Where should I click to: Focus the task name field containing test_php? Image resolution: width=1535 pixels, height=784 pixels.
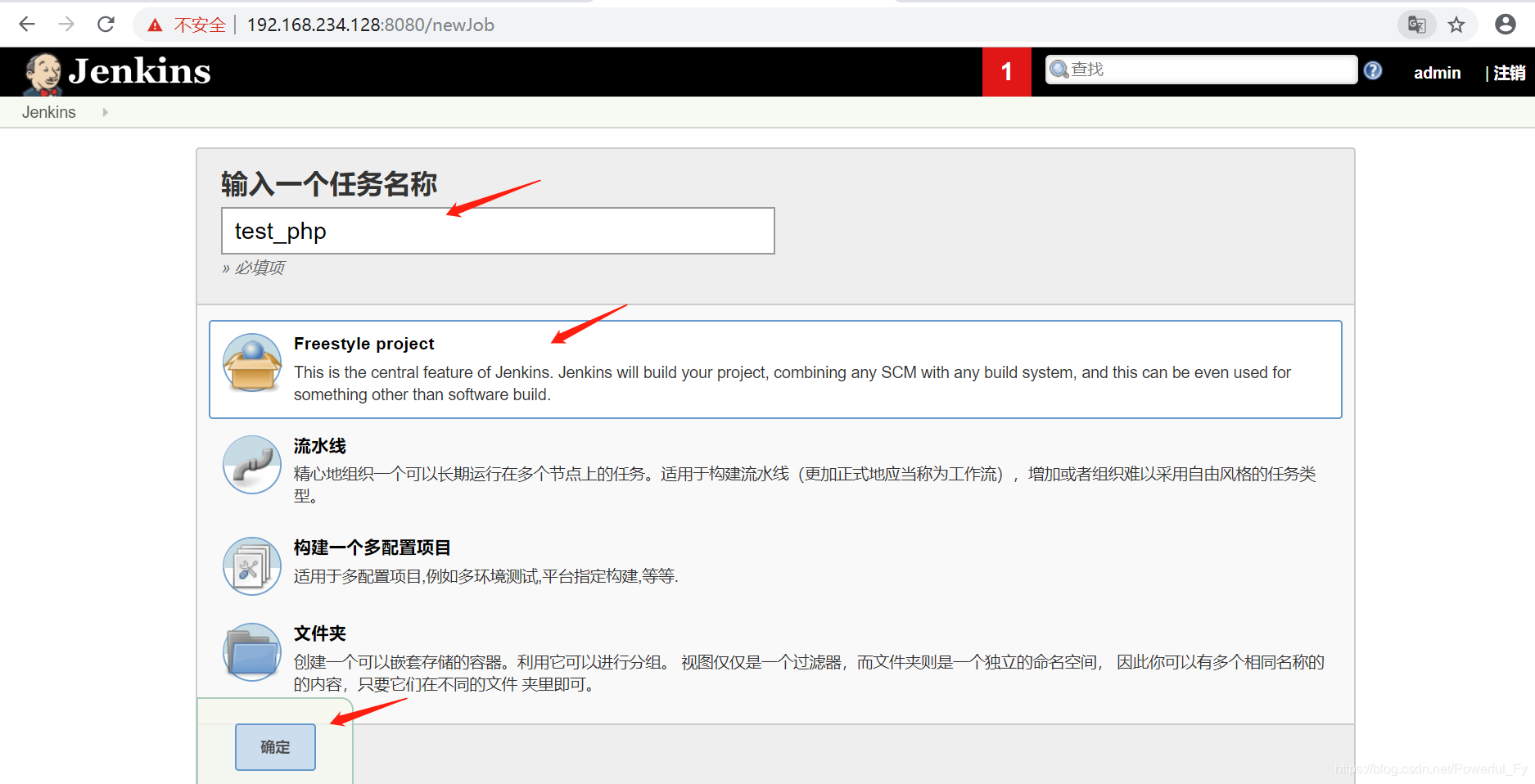[498, 231]
